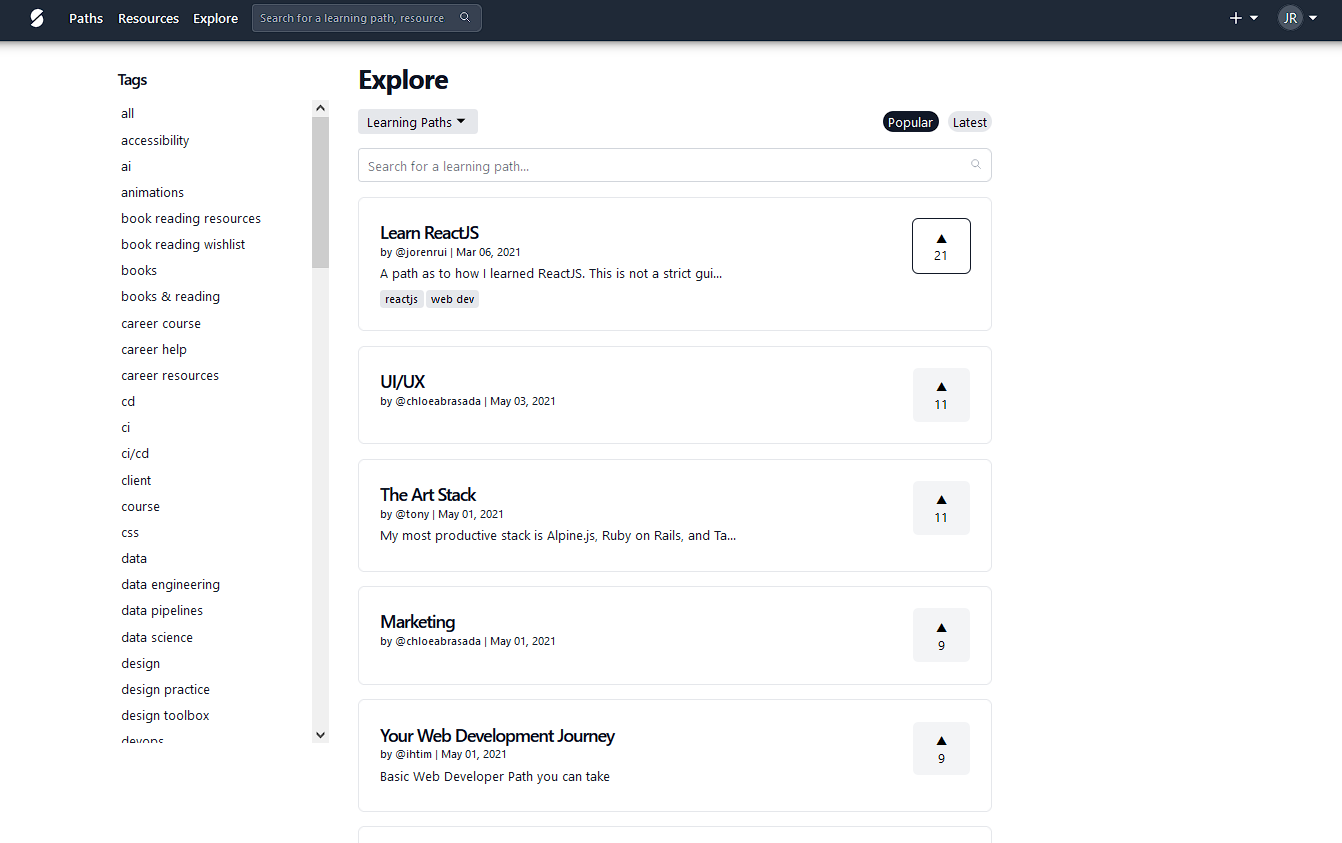This screenshot has height=843, width=1342.
Task: Click the JR avatar icon
Action: [x=1290, y=17]
